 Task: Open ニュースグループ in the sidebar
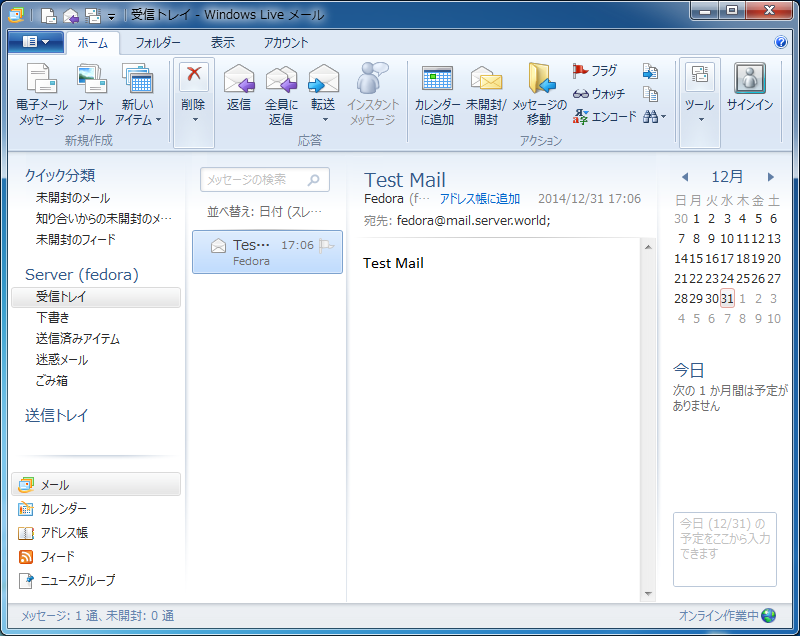[67, 580]
